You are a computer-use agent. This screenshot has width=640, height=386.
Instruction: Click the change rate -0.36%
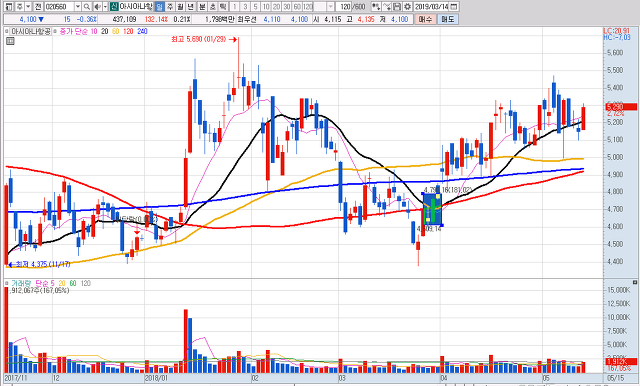click(x=87, y=19)
